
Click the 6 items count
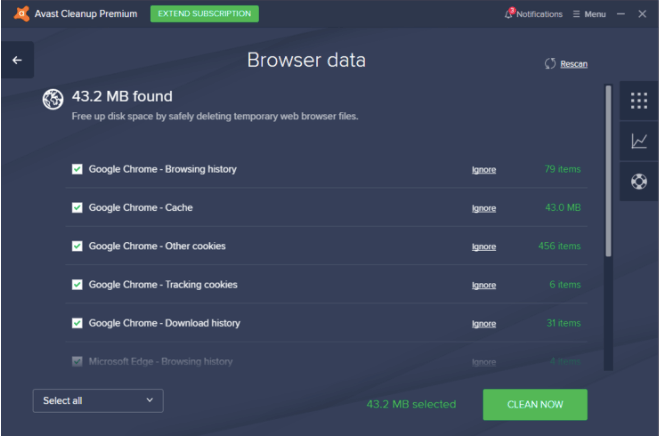click(x=565, y=285)
